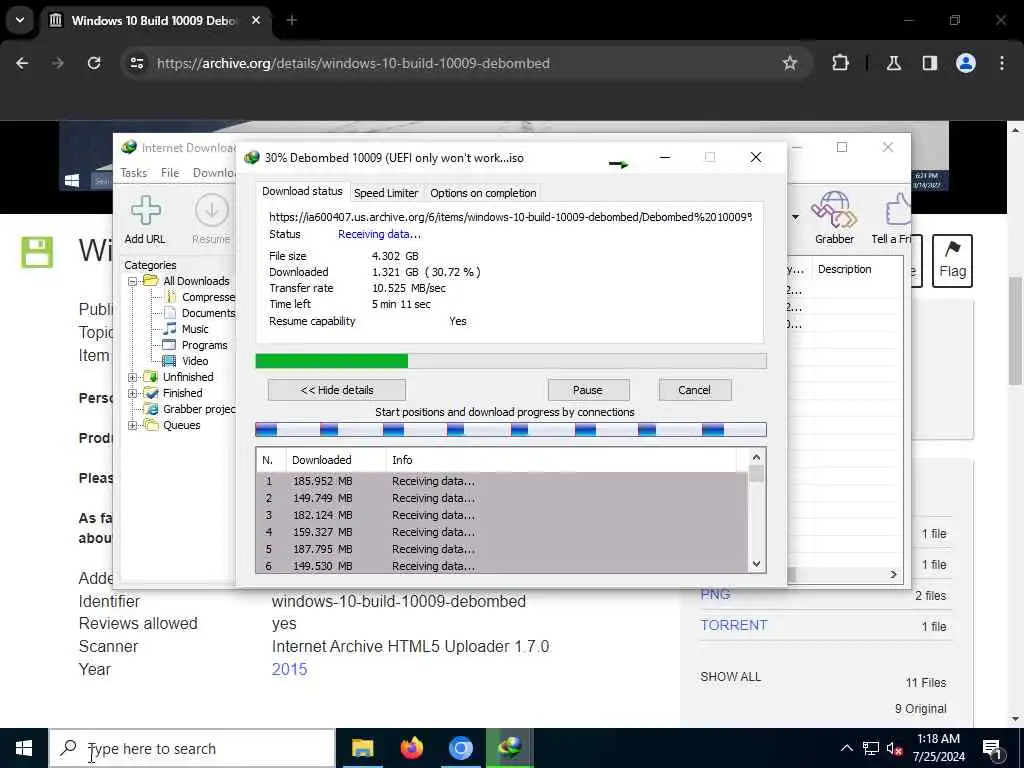
Task: Open File Explorer from the taskbar
Action: tap(362, 748)
